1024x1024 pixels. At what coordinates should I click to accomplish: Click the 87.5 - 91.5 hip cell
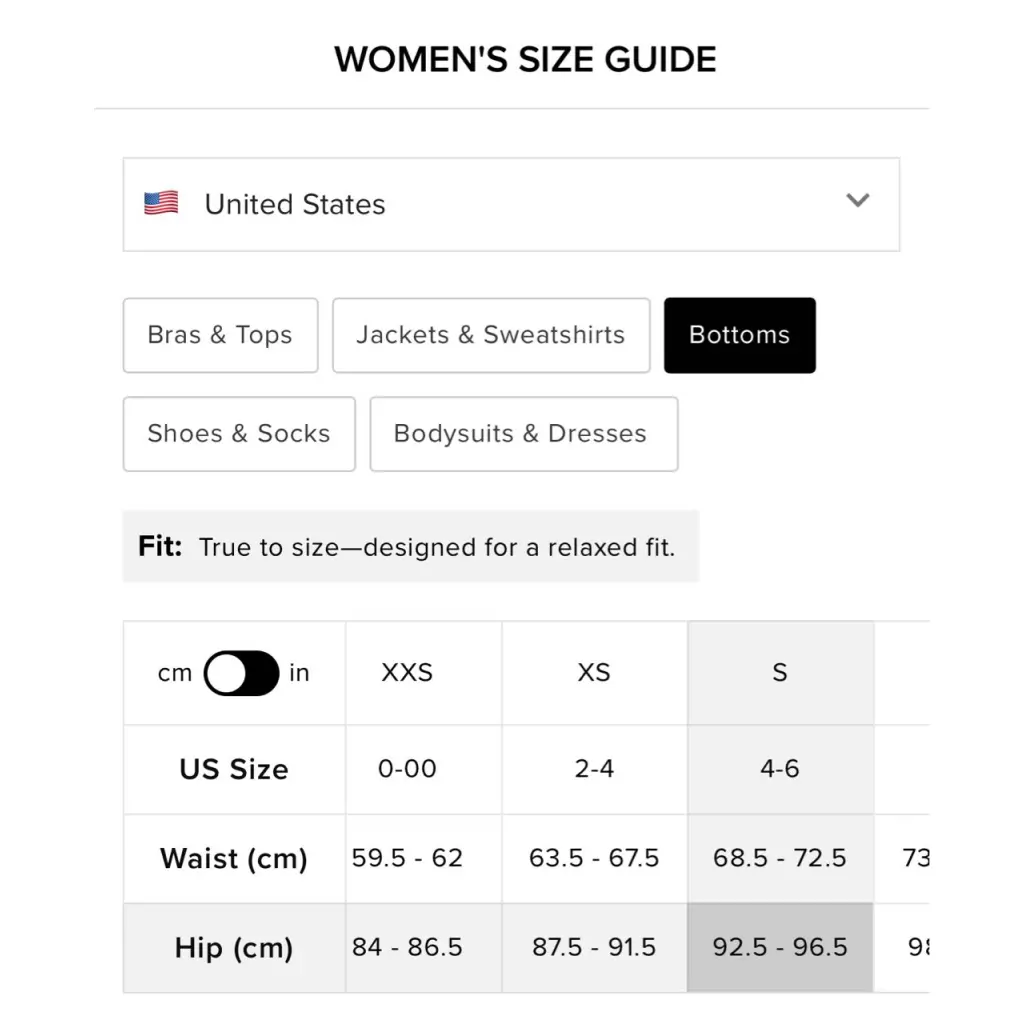click(594, 948)
